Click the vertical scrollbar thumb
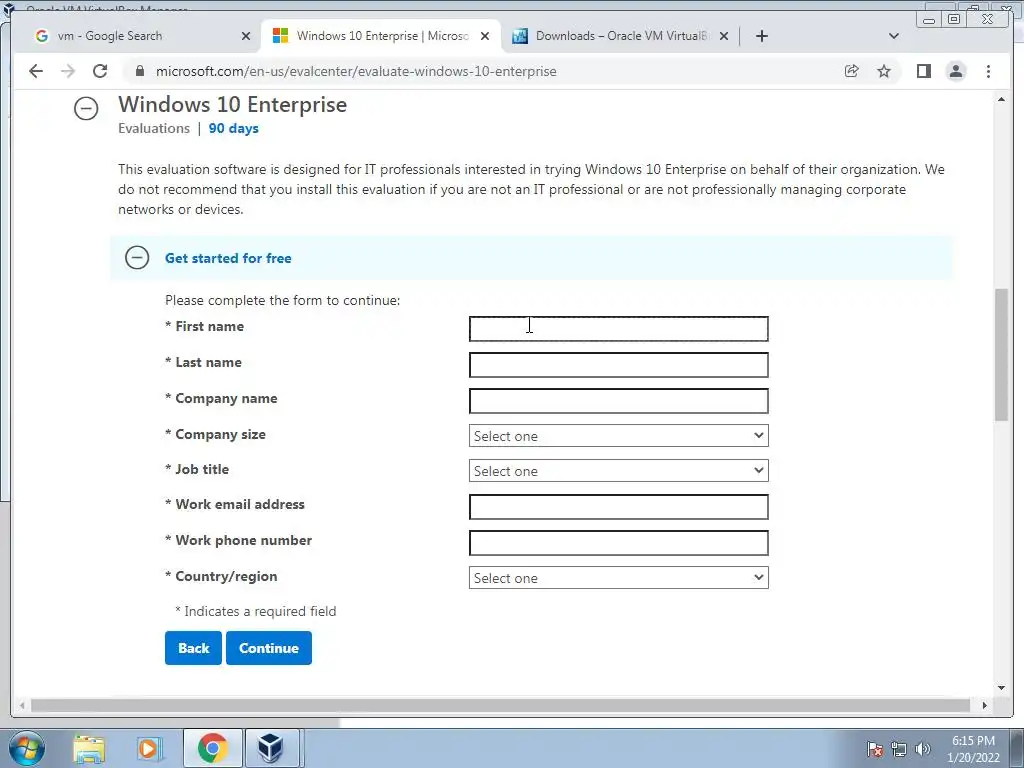Image resolution: width=1024 pixels, height=768 pixels. [x=1002, y=355]
